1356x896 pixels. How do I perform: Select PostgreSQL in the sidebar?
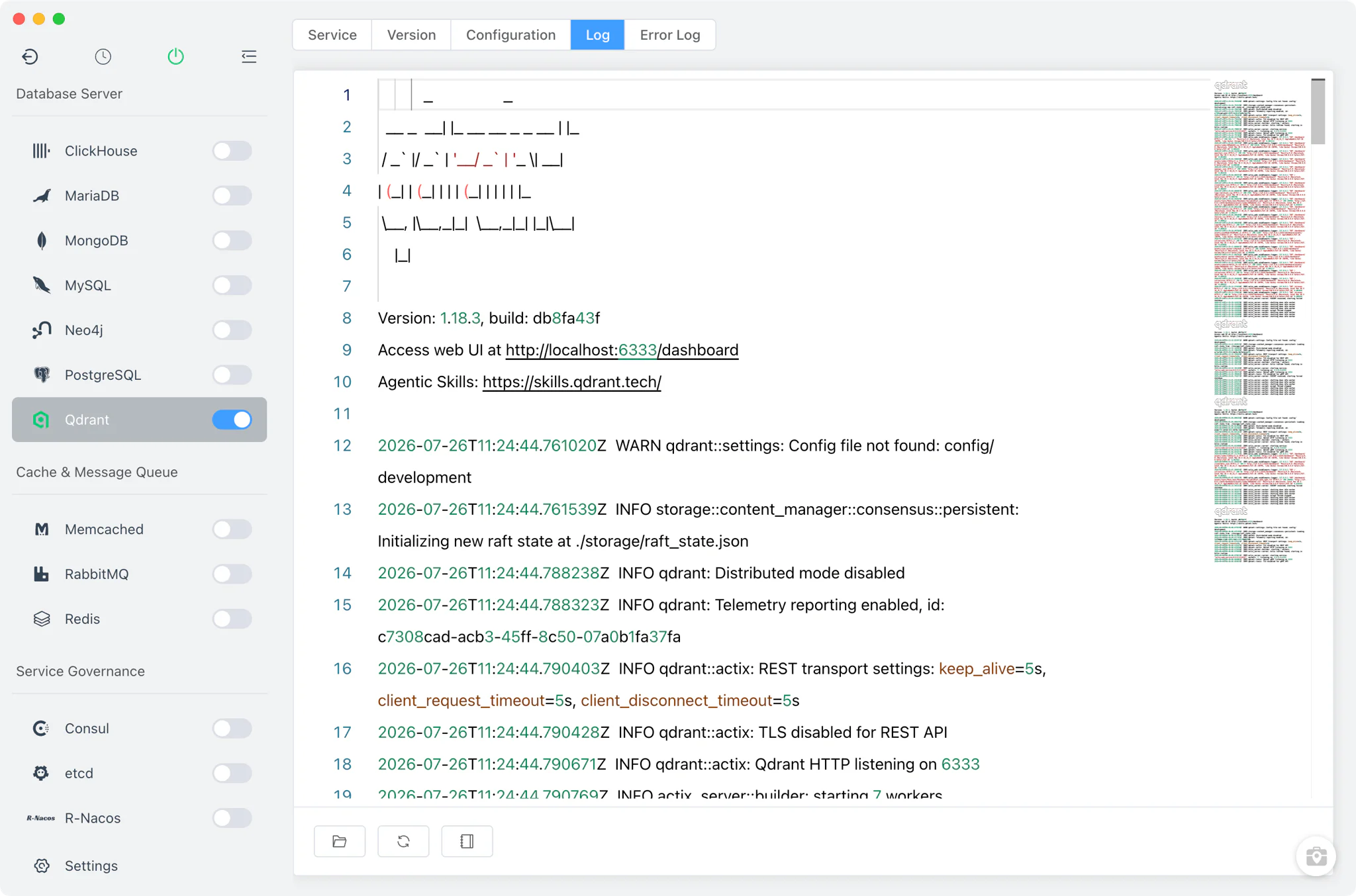click(x=139, y=375)
